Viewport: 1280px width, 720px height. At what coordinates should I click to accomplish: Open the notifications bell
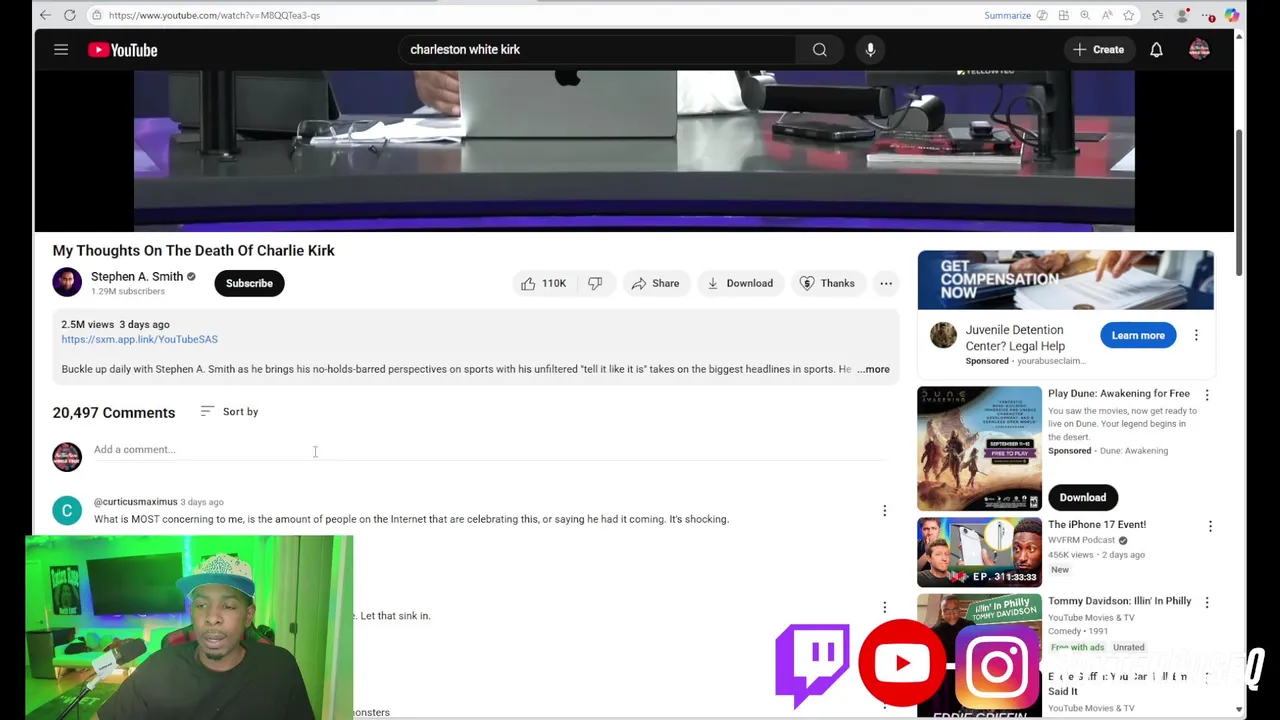(1156, 49)
